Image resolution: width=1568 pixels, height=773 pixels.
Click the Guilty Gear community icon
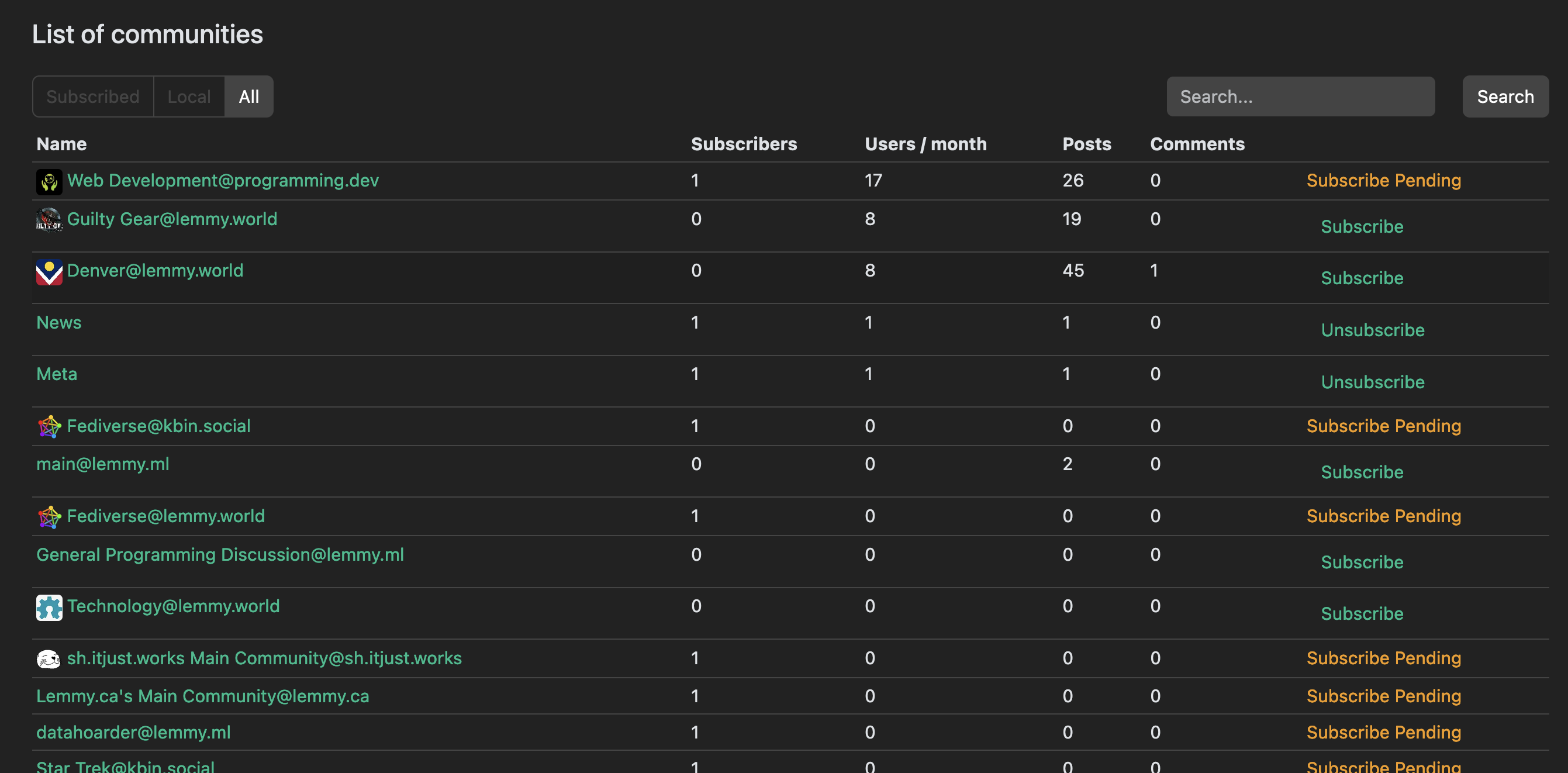(x=49, y=220)
